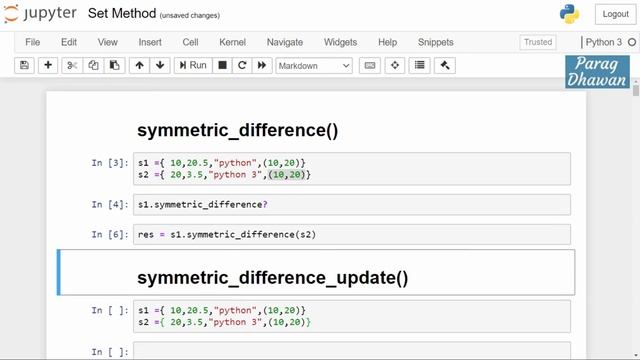This screenshot has height=360, width=640.
Task: Run the selected cell
Action: tap(193, 65)
